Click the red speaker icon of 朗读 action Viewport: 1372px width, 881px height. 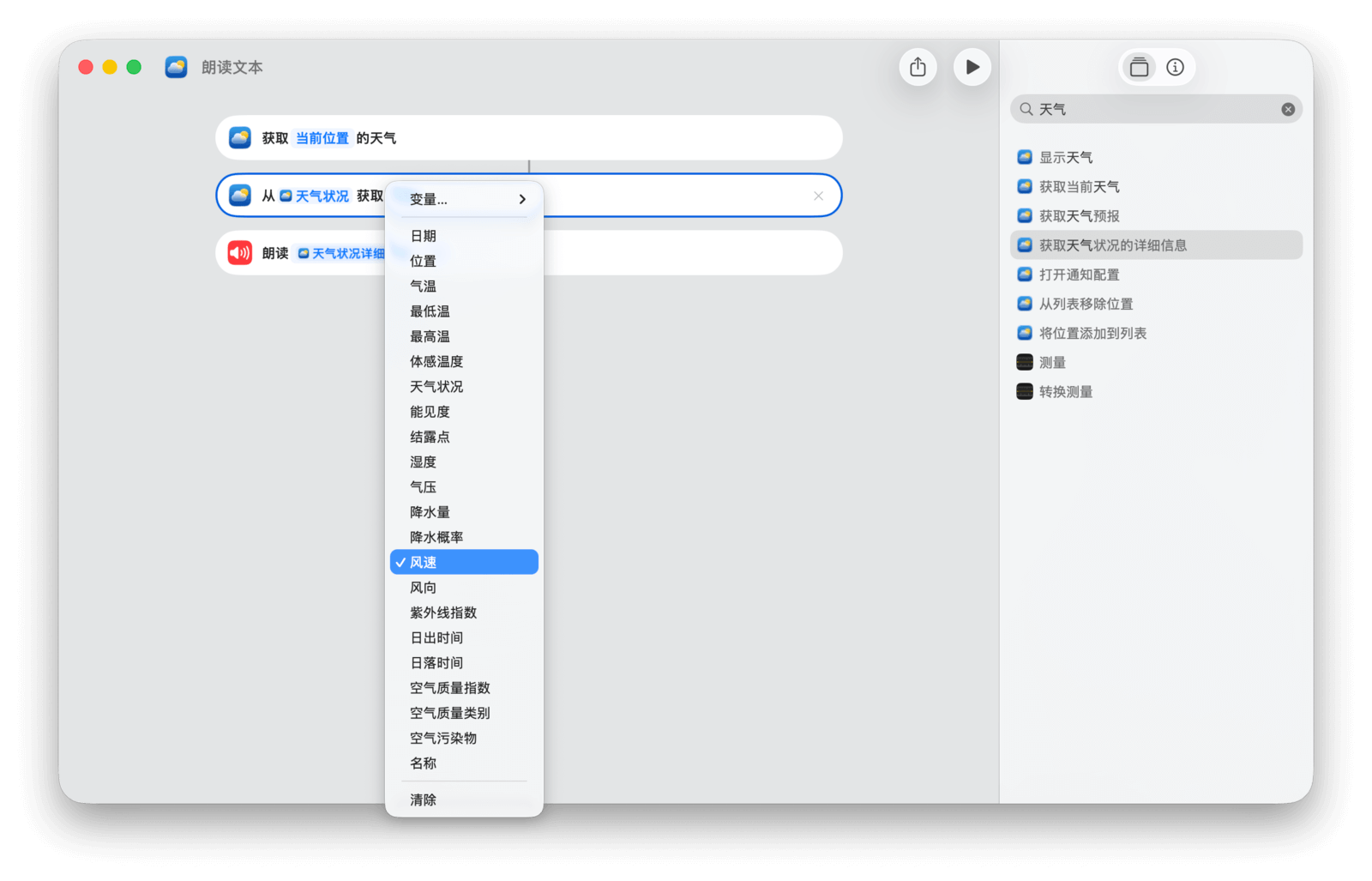(239, 253)
